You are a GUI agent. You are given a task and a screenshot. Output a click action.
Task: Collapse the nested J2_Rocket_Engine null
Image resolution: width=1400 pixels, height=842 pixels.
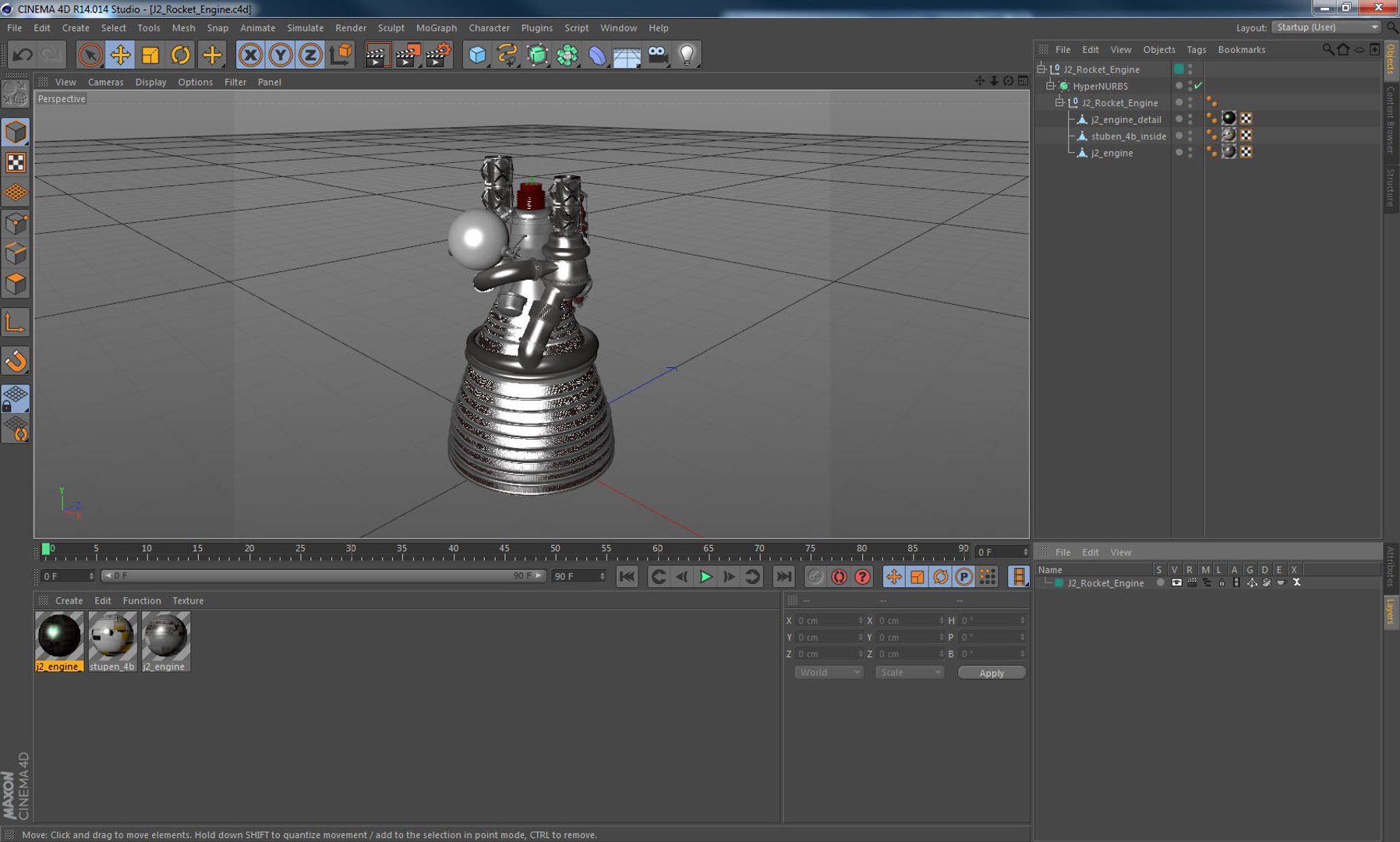point(1059,102)
